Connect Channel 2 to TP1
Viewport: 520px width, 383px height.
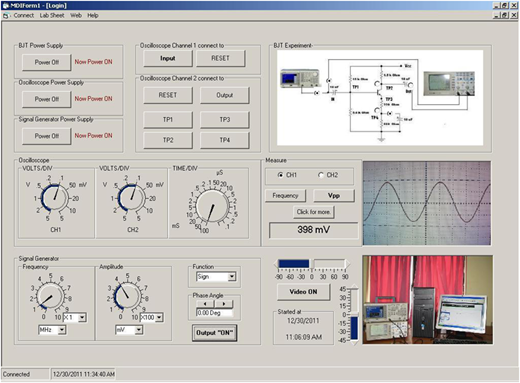[x=168, y=120]
